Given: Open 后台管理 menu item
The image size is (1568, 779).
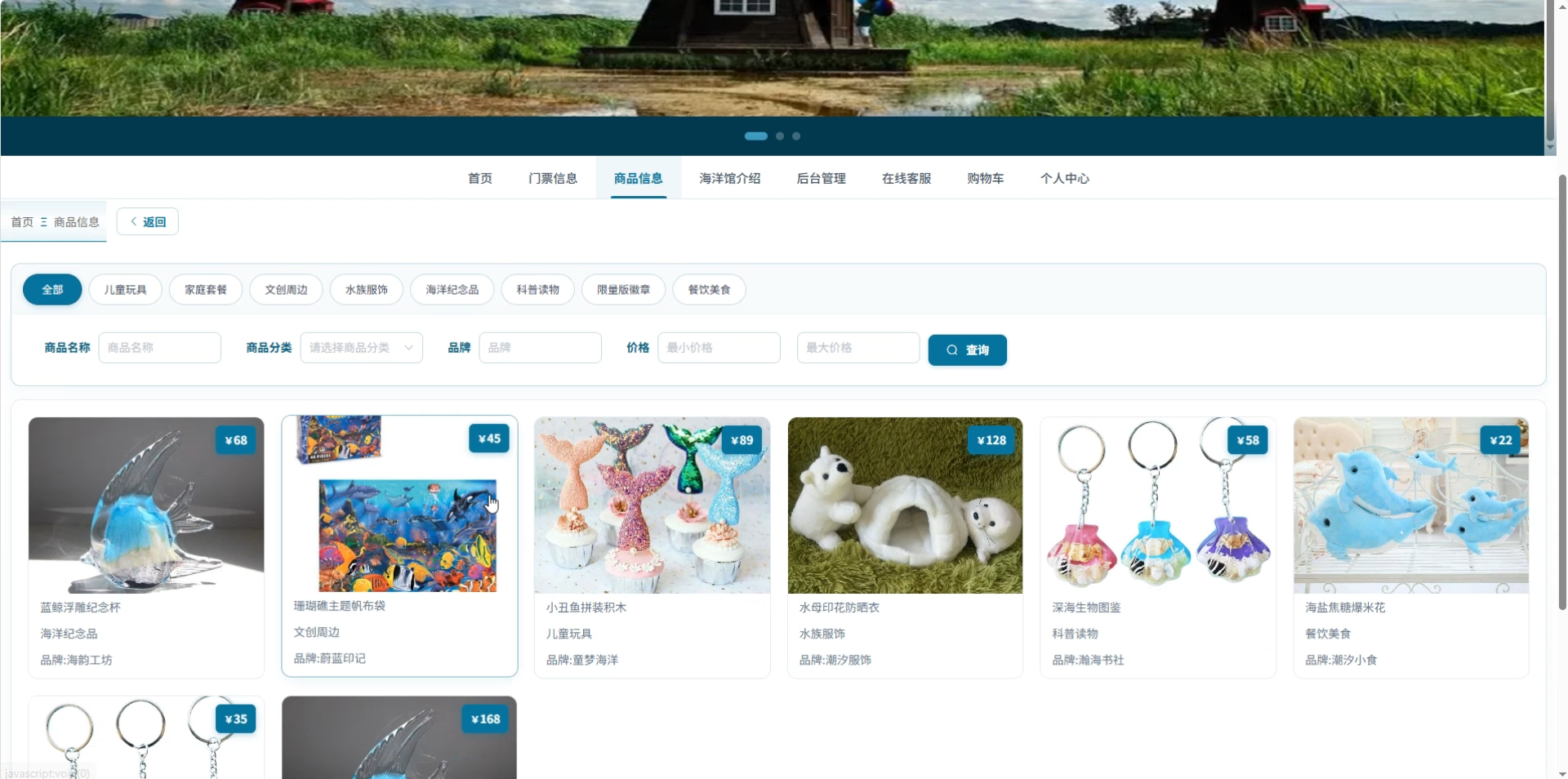Looking at the screenshot, I should [822, 178].
